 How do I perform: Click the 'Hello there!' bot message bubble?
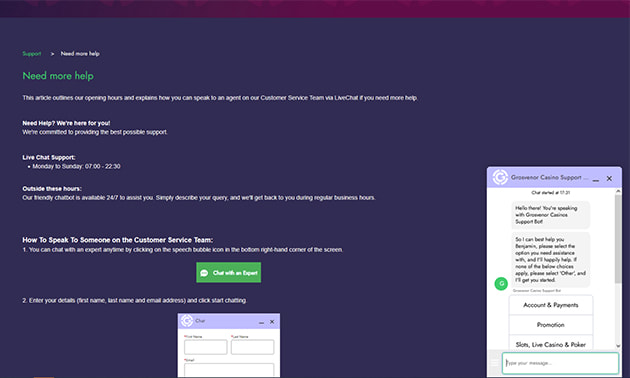click(x=551, y=215)
